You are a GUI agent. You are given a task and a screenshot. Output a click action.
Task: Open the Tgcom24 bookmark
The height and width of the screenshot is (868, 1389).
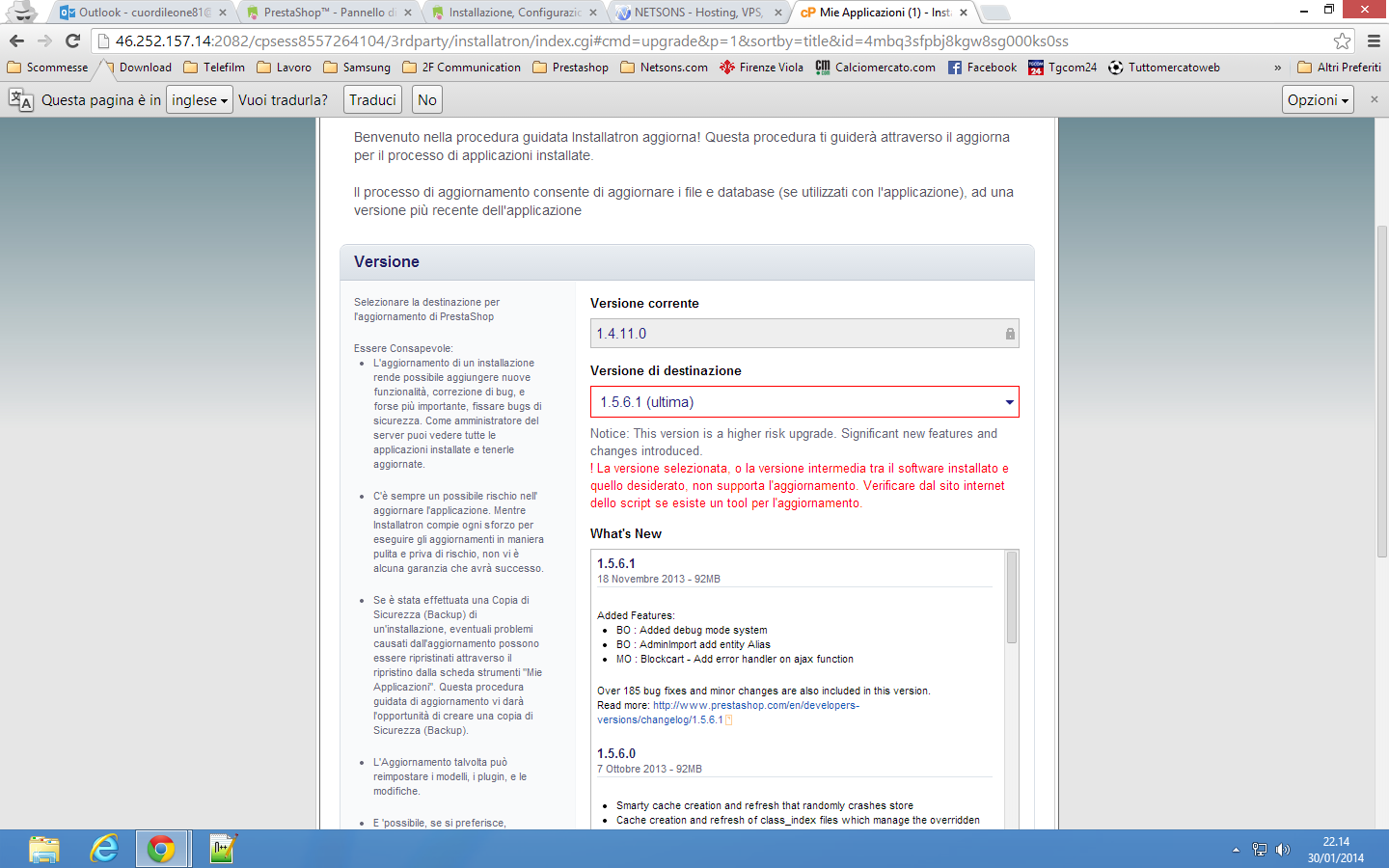coord(1062,68)
